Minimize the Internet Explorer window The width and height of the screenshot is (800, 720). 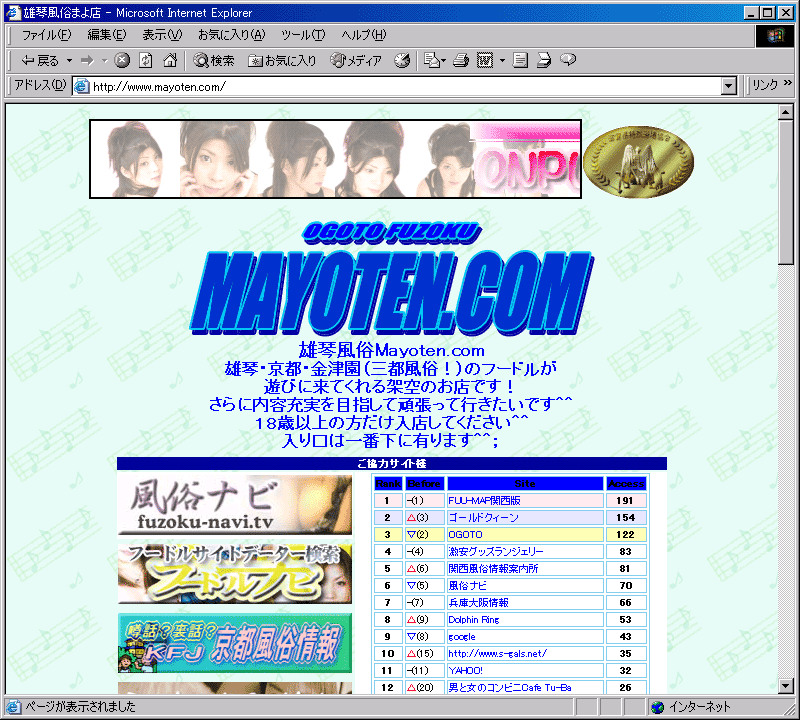pyautogui.click(x=751, y=13)
